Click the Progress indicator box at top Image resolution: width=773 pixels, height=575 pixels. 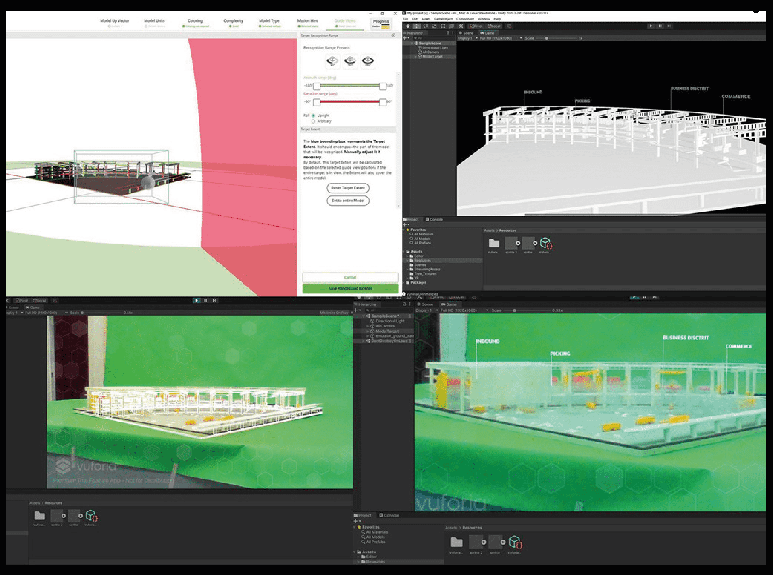tap(381, 23)
